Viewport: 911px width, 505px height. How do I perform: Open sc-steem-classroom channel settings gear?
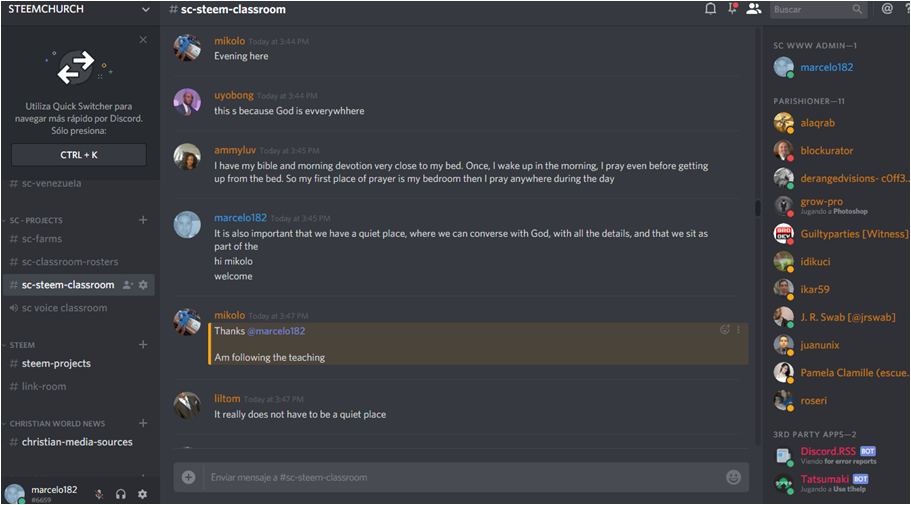coord(143,285)
